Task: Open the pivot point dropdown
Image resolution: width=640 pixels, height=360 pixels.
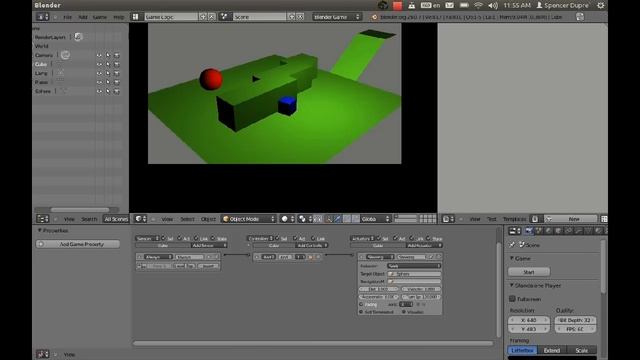Action: coord(305,219)
